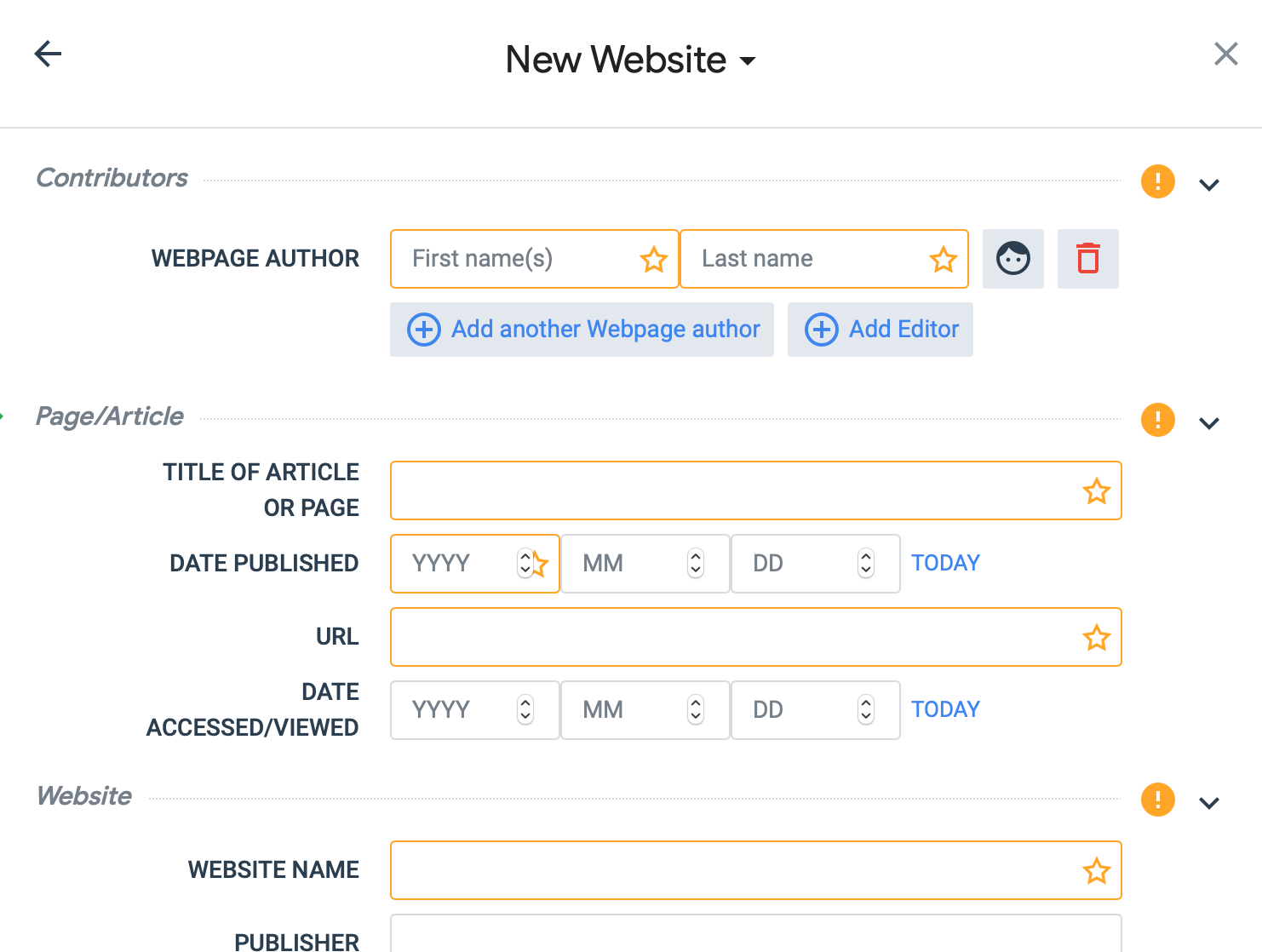The height and width of the screenshot is (952, 1262).
Task: Set Date Accessed/Viewed to TODAY
Action: pyautogui.click(x=945, y=709)
